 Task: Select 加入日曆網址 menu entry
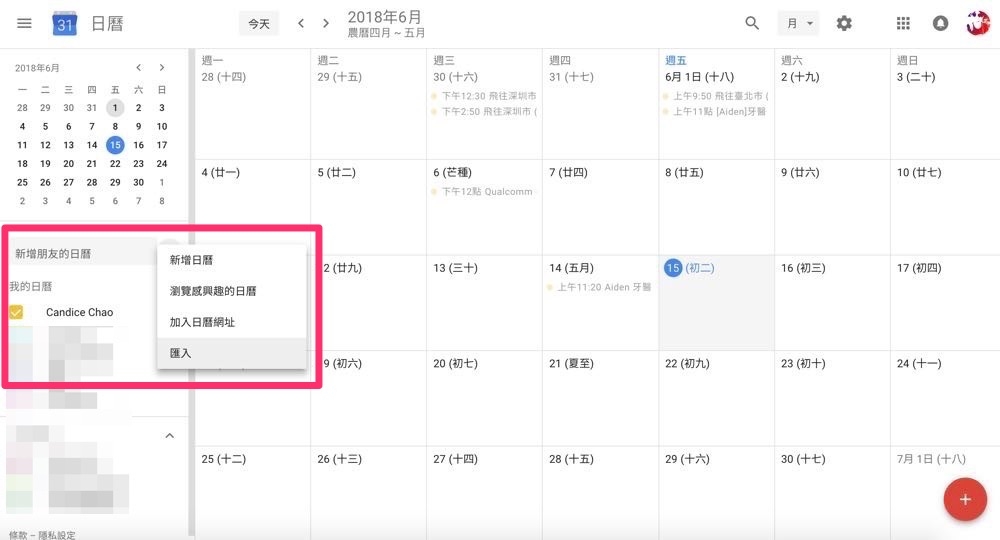click(202, 322)
